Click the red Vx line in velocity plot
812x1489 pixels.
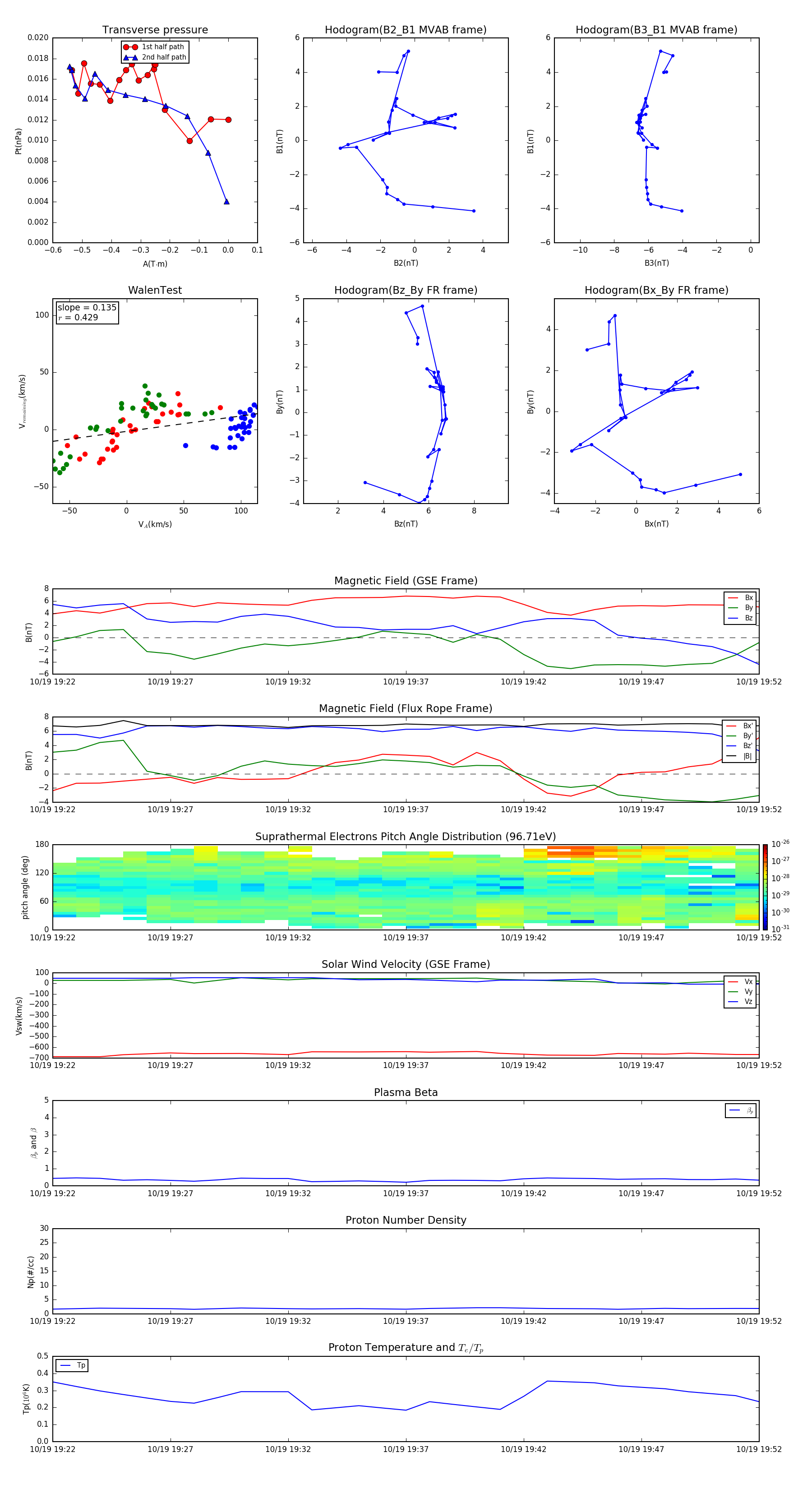tap(406, 1054)
